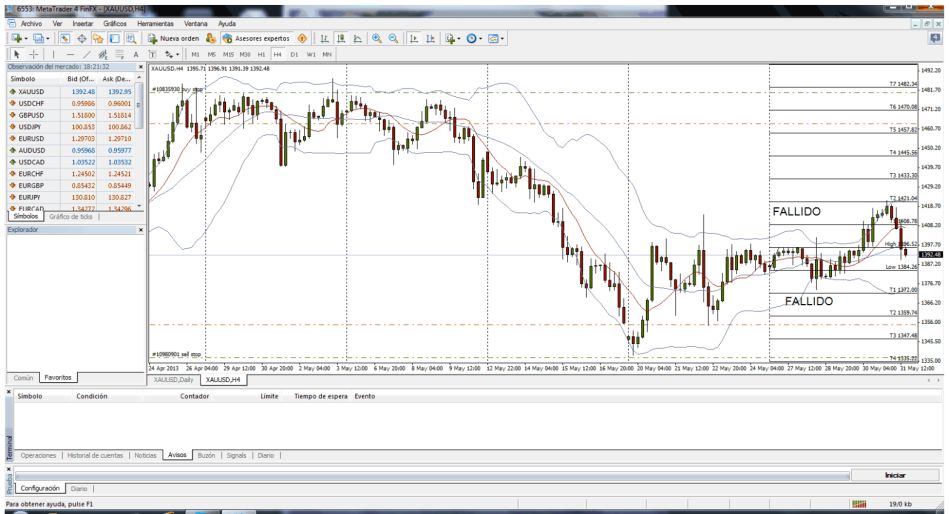949x514 pixels.
Task: Open the new chart dropdown arrow
Action: point(25,38)
